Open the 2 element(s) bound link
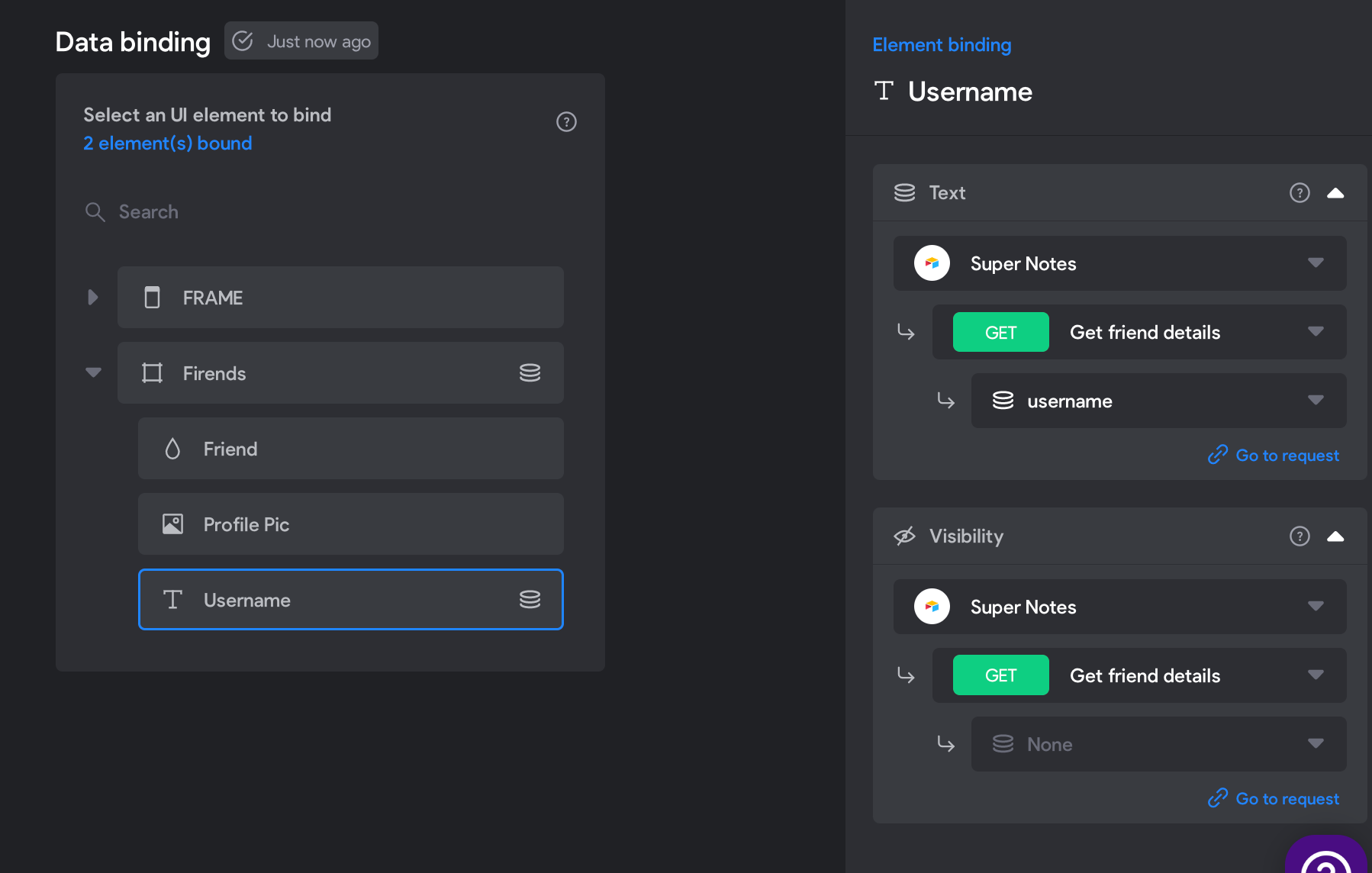1372x873 pixels. point(168,143)
